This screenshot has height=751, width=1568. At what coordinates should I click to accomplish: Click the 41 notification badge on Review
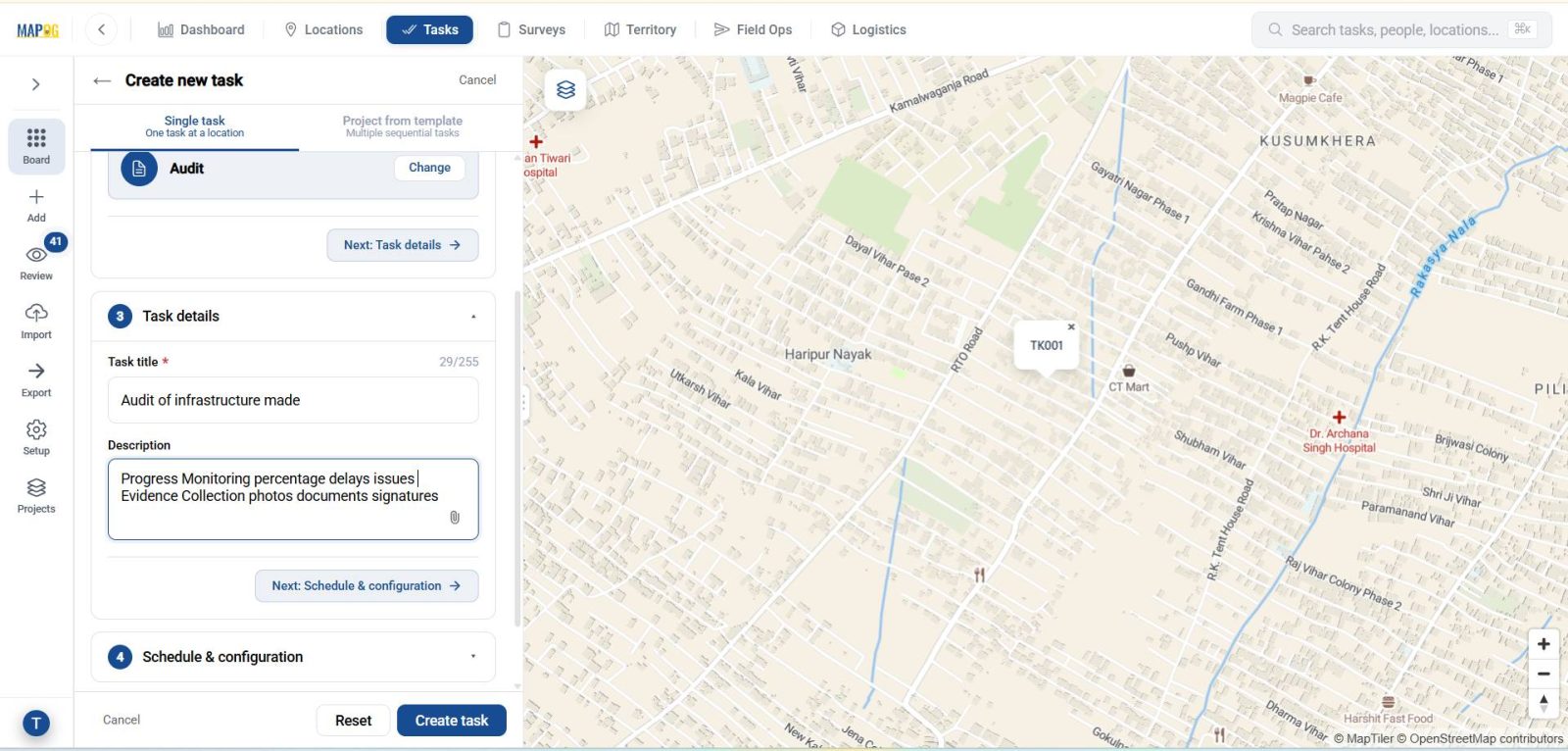click(x=56, y=241)
